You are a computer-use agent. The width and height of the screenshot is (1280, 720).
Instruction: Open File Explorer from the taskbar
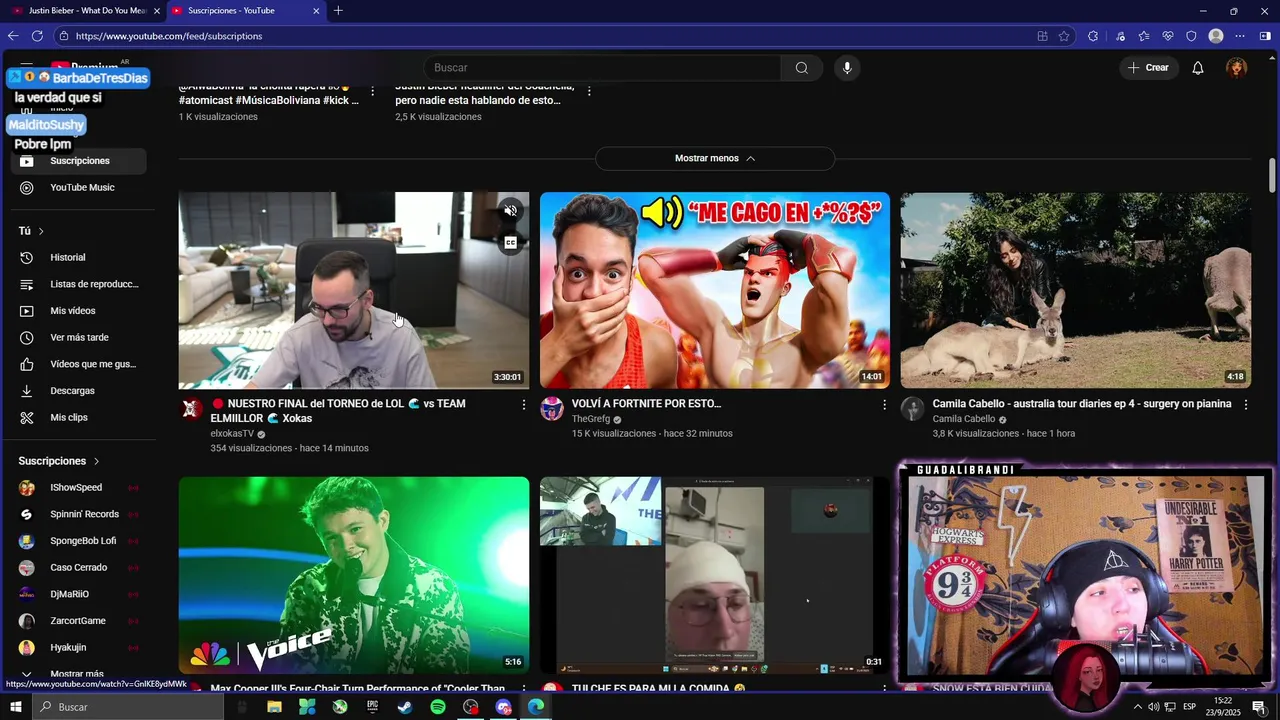point(274,707)
